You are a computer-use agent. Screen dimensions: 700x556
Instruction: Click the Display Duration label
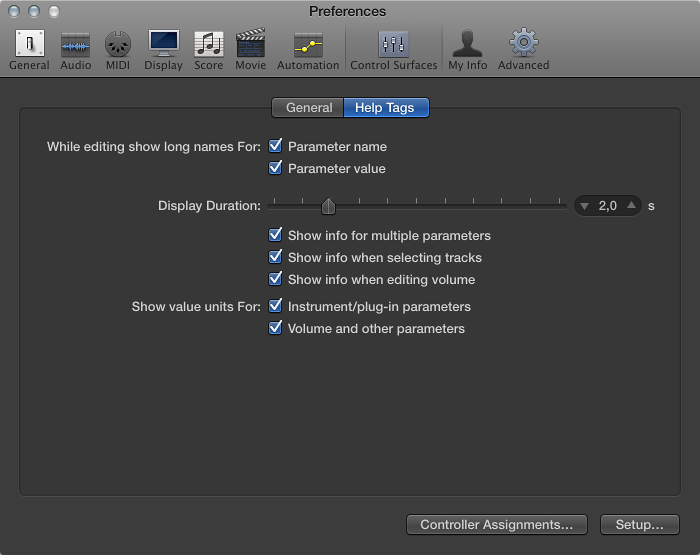coord(209,206)
